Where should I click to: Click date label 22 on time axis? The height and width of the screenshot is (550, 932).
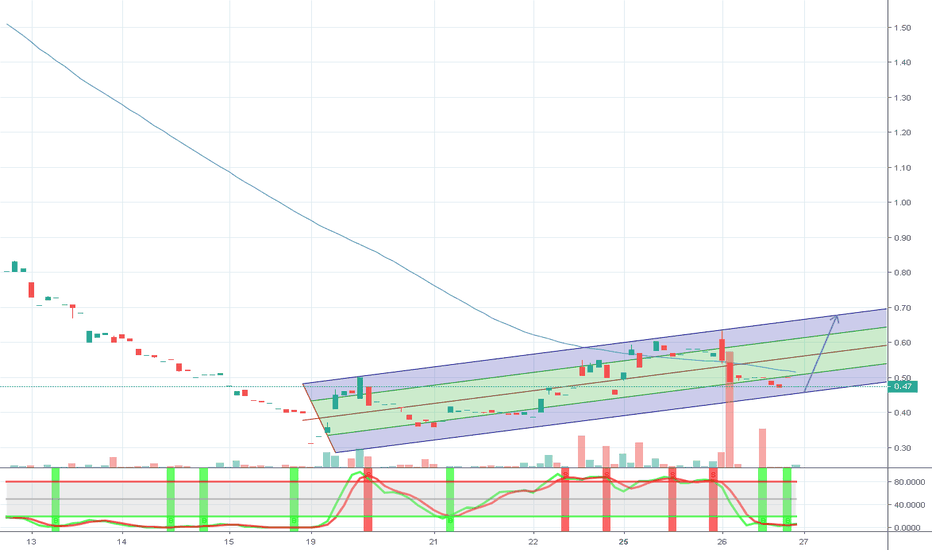point(533,542)
